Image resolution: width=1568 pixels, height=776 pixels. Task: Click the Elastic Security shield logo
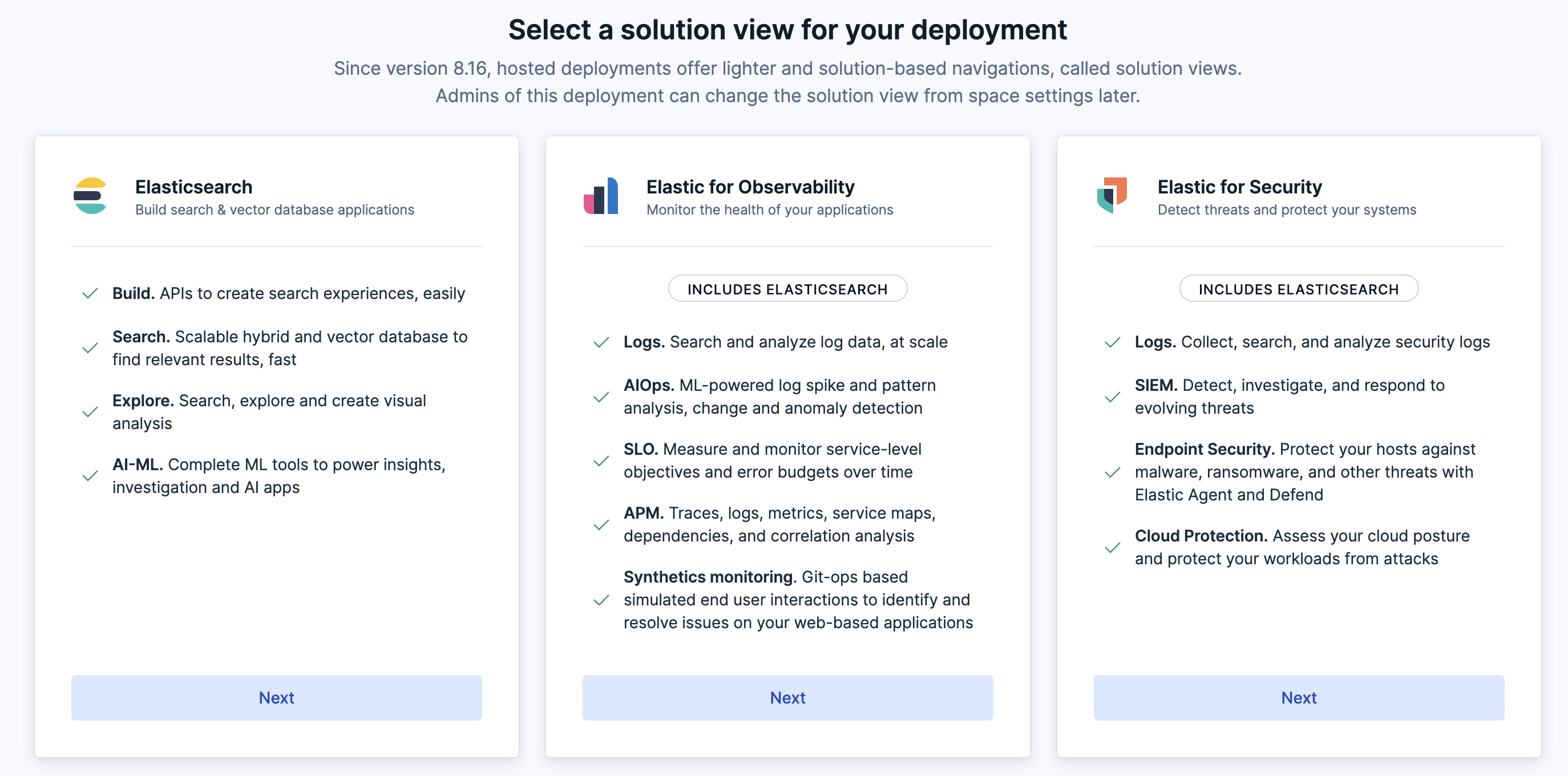click(x=1112, y=196)
